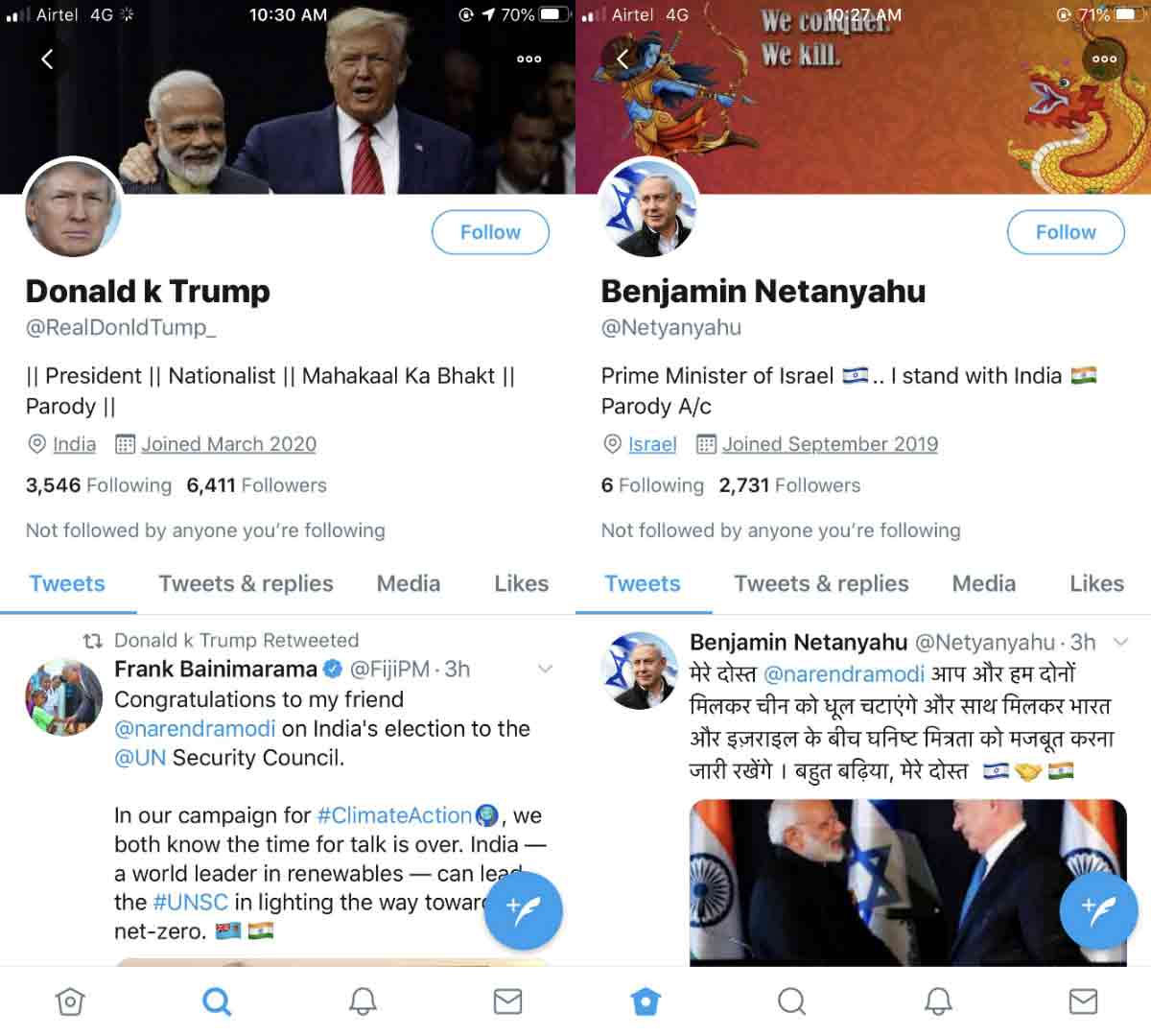Image resolution: width=1151 pixels, height=1036 pixels.
Task: Open notifications bell on left screen
Action: point(363,1001)
